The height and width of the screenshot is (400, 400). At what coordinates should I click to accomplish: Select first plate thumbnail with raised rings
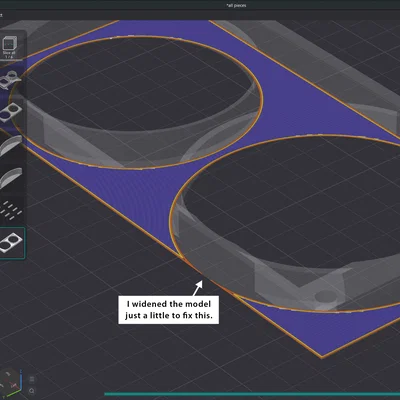coord(9,80)
